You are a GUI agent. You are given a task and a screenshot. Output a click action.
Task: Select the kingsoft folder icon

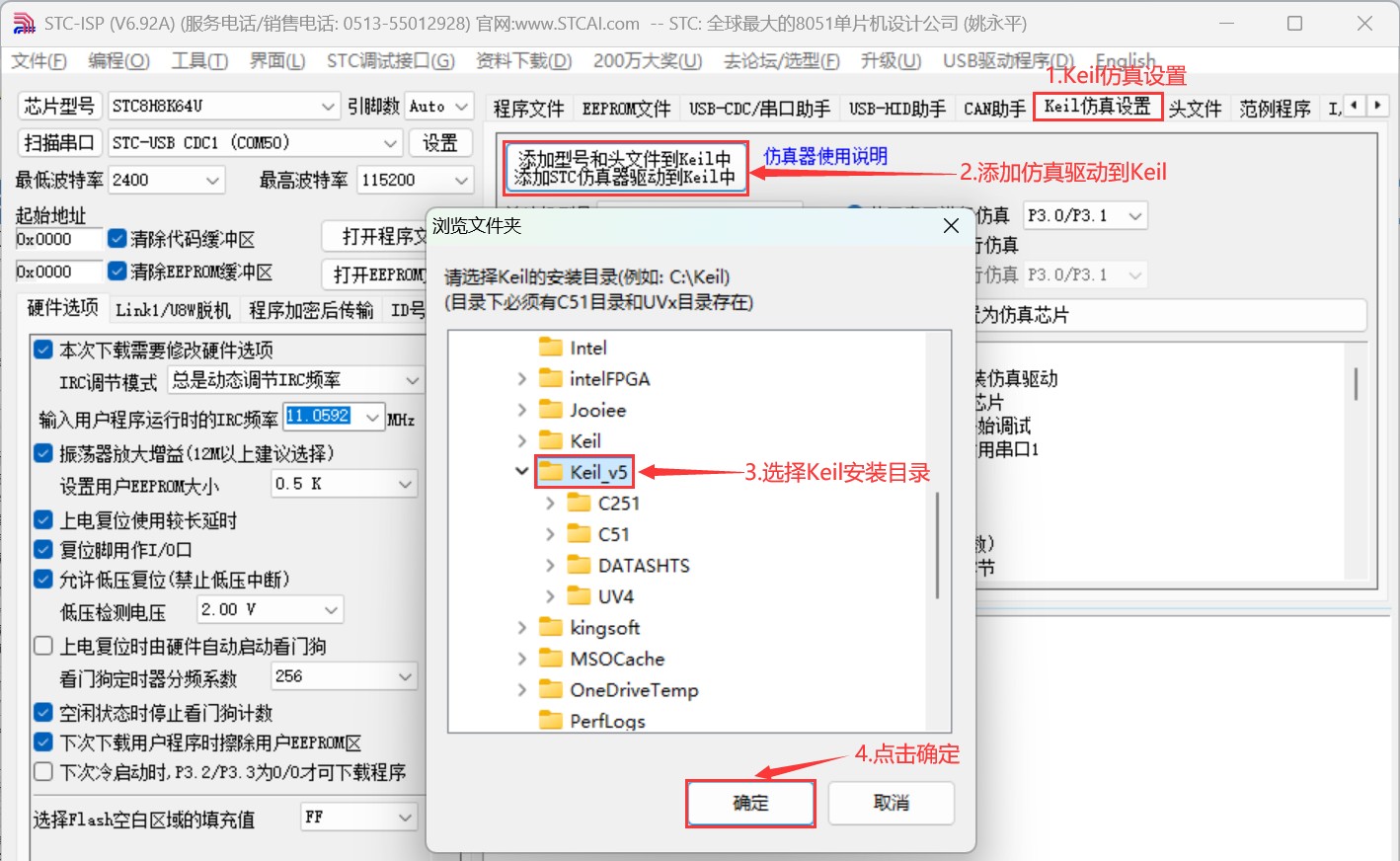click(x=551, y=627)
